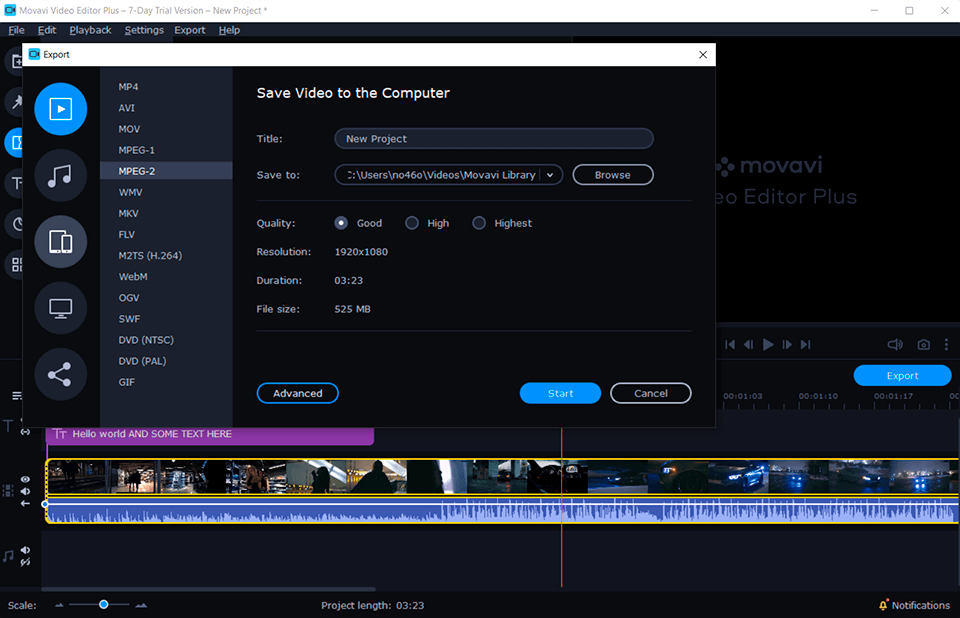Click the Browse button
The image size is (960, 618).
pos(613,175)
